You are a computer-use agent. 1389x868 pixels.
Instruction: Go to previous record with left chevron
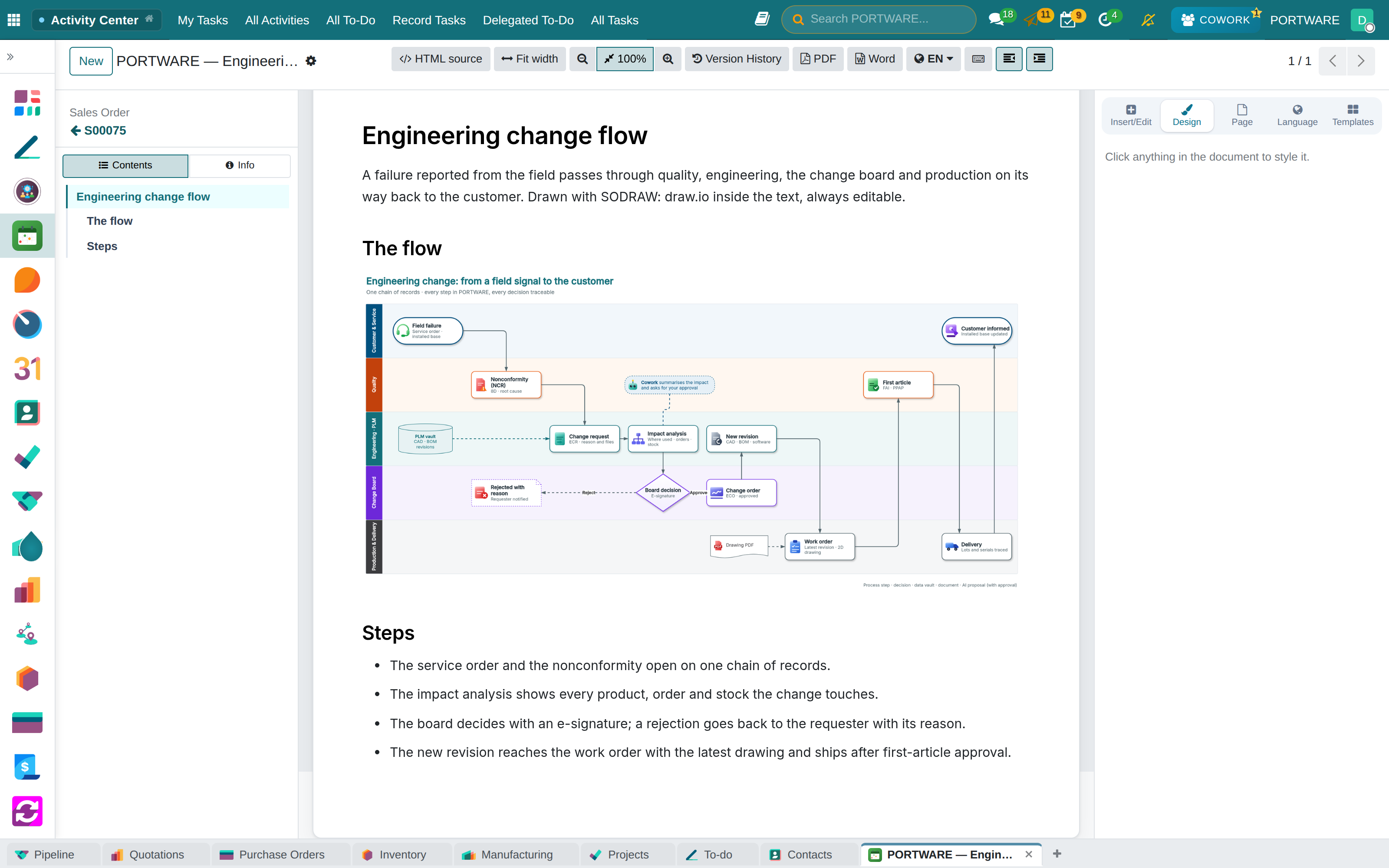(x=1333, y=61)
